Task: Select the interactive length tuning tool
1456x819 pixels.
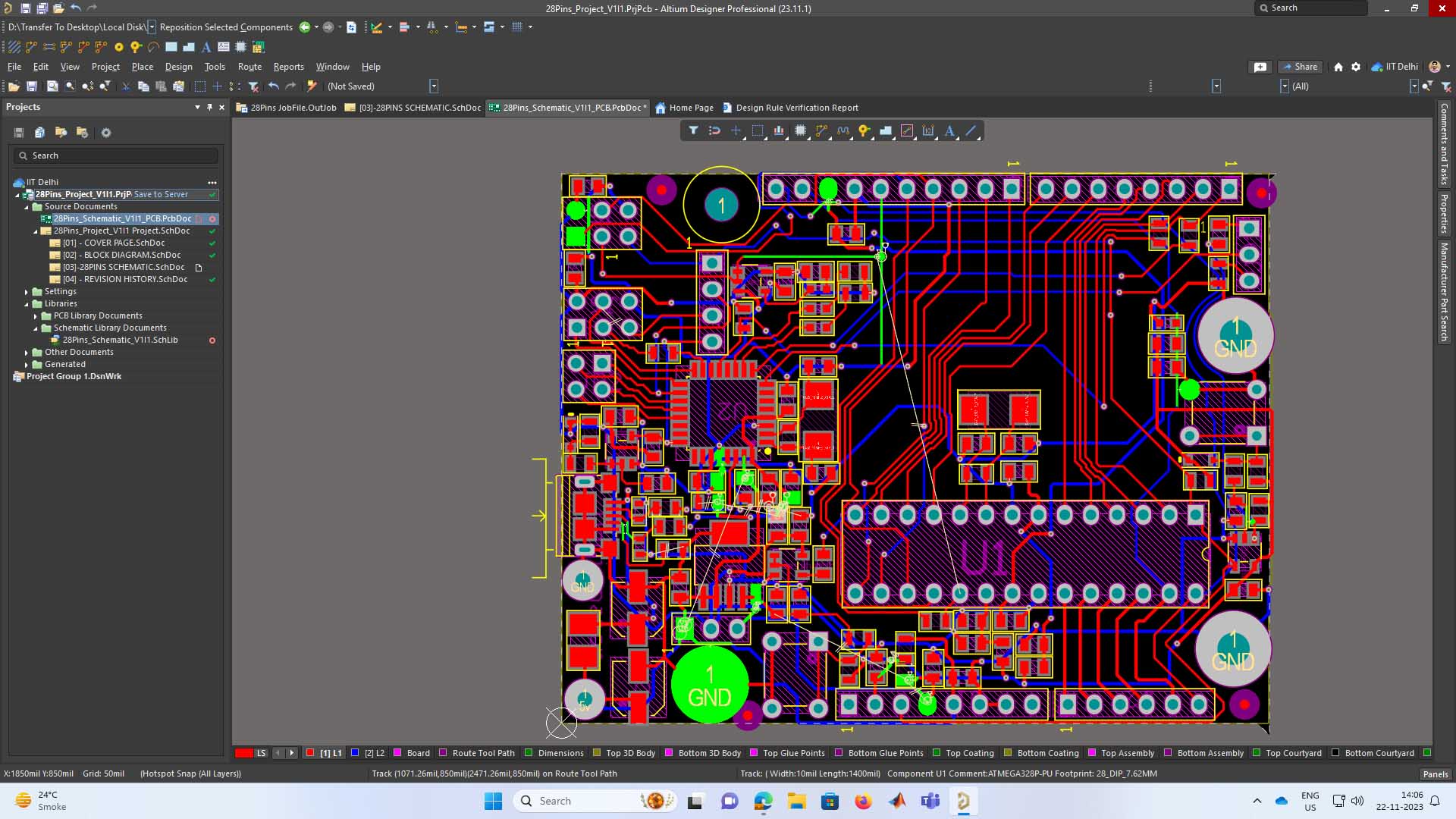Action: pos(843,130)
